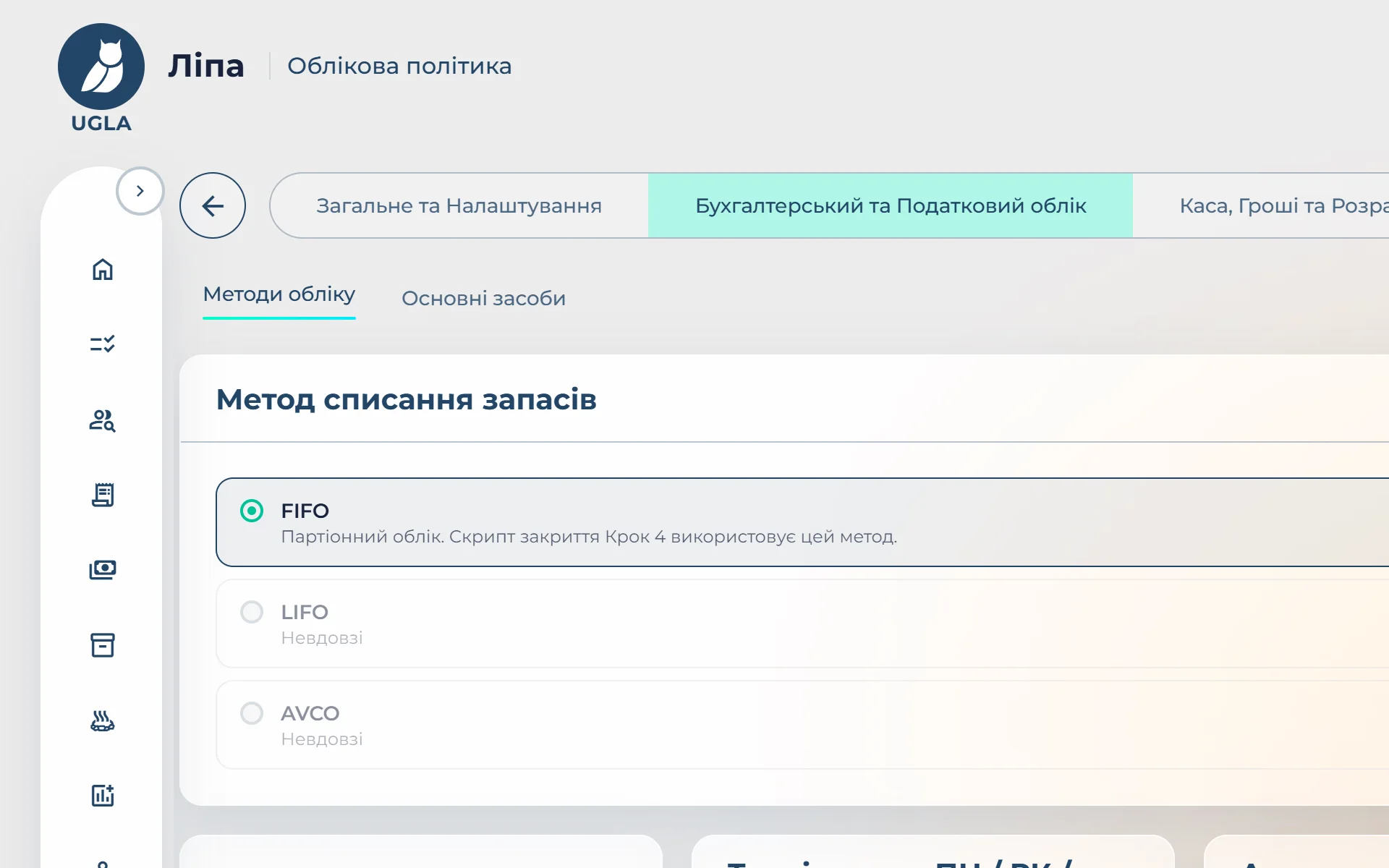Switch to Загальне та Налаштування tab
The image size is (1389, 868).
(x=459, y=205)
